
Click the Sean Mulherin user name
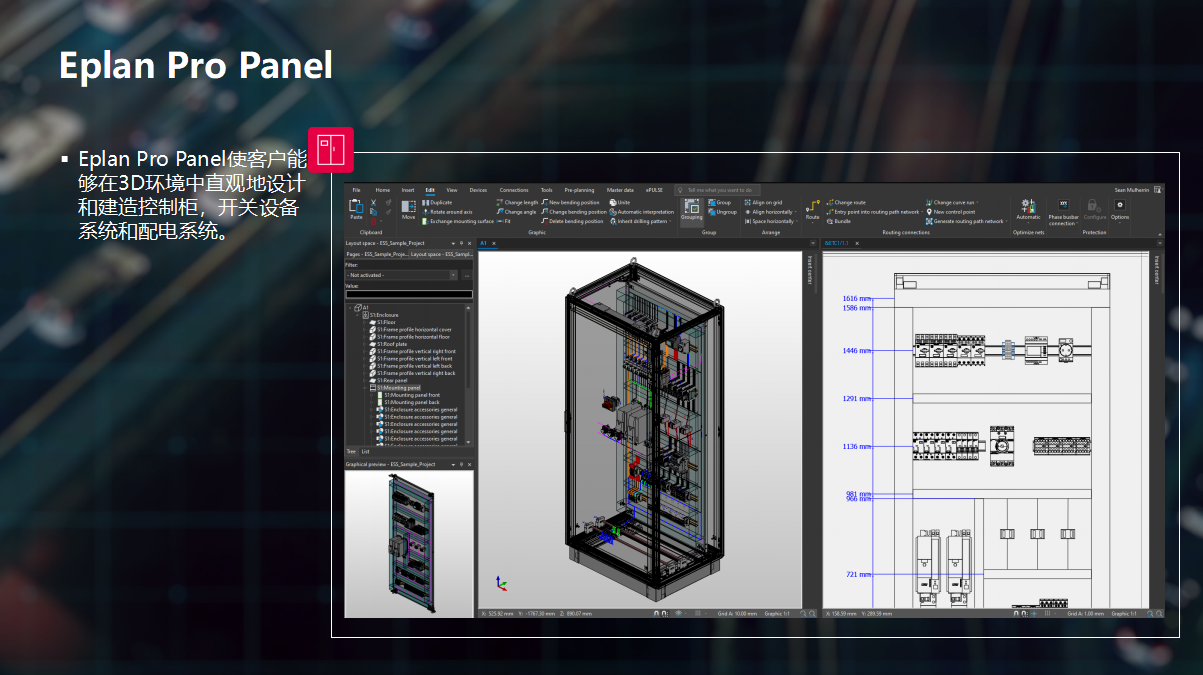(x=1132, y=190)
